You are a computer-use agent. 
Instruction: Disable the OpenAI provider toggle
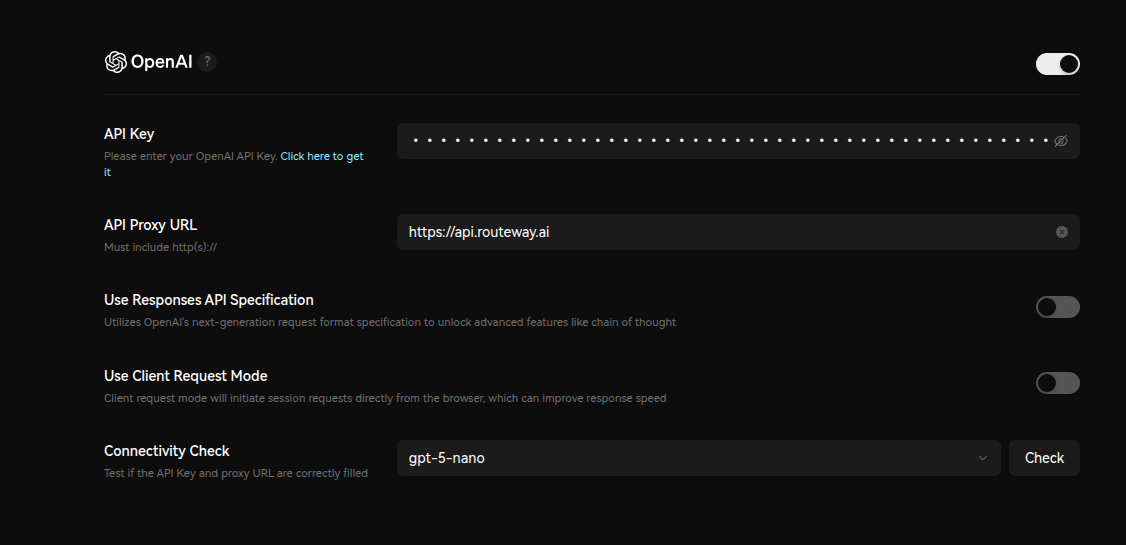click(1057, 64)
